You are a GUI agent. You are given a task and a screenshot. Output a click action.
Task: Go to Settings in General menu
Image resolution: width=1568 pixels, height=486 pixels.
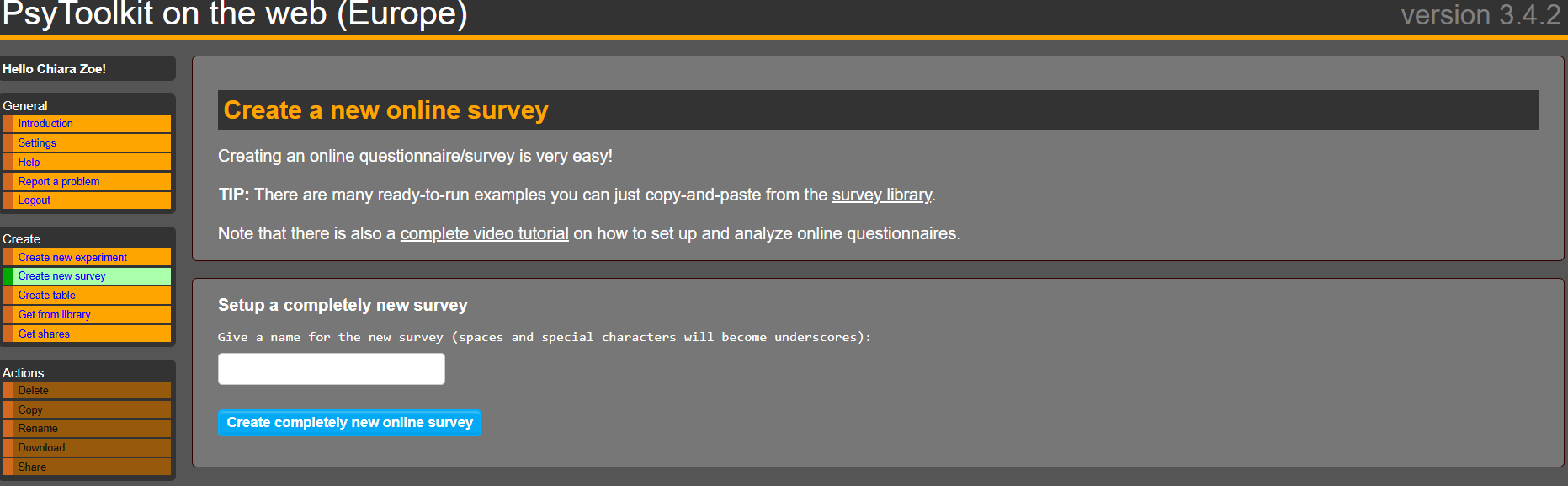click(x=37, y=143)
